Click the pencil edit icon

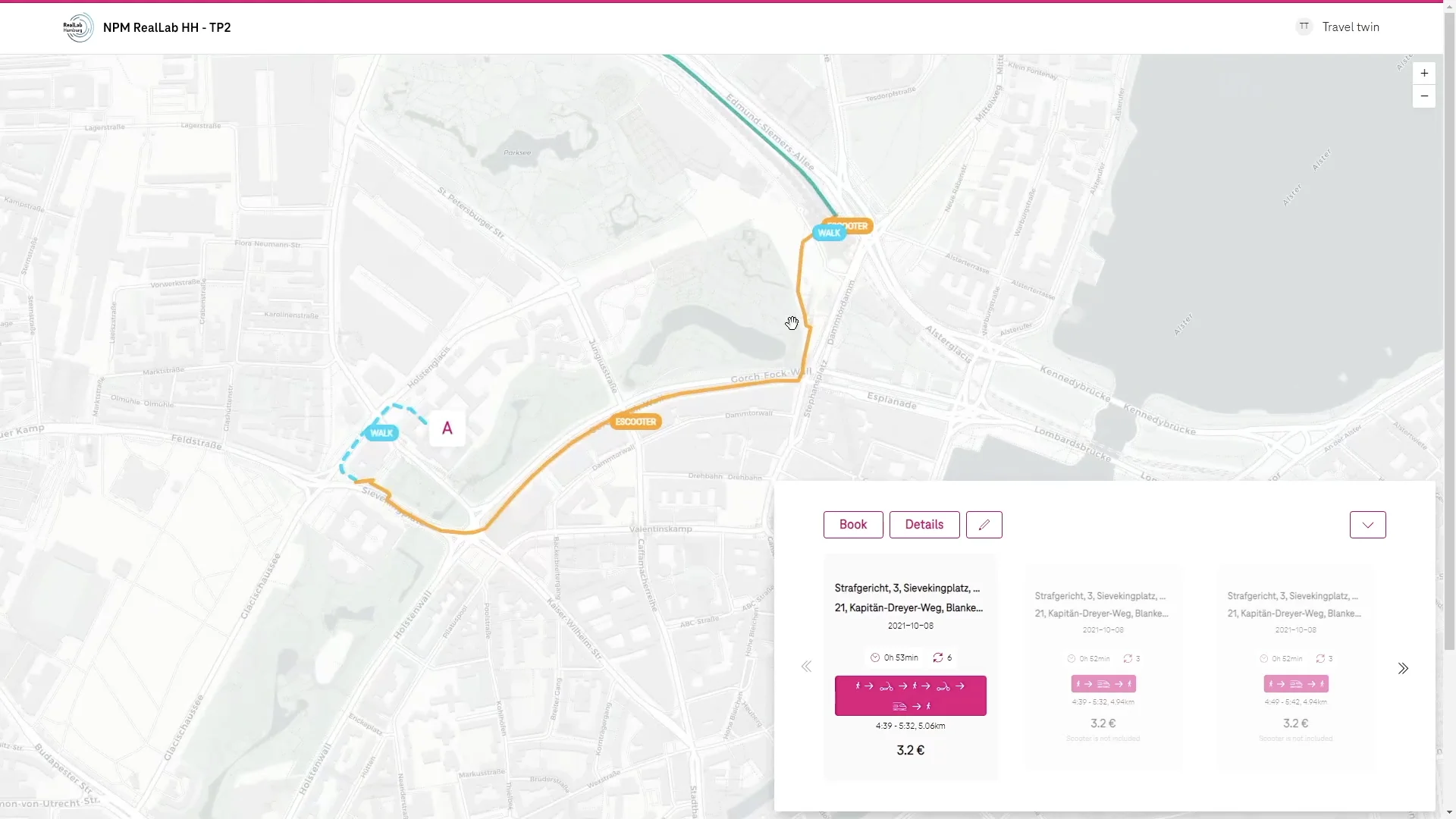984,525
